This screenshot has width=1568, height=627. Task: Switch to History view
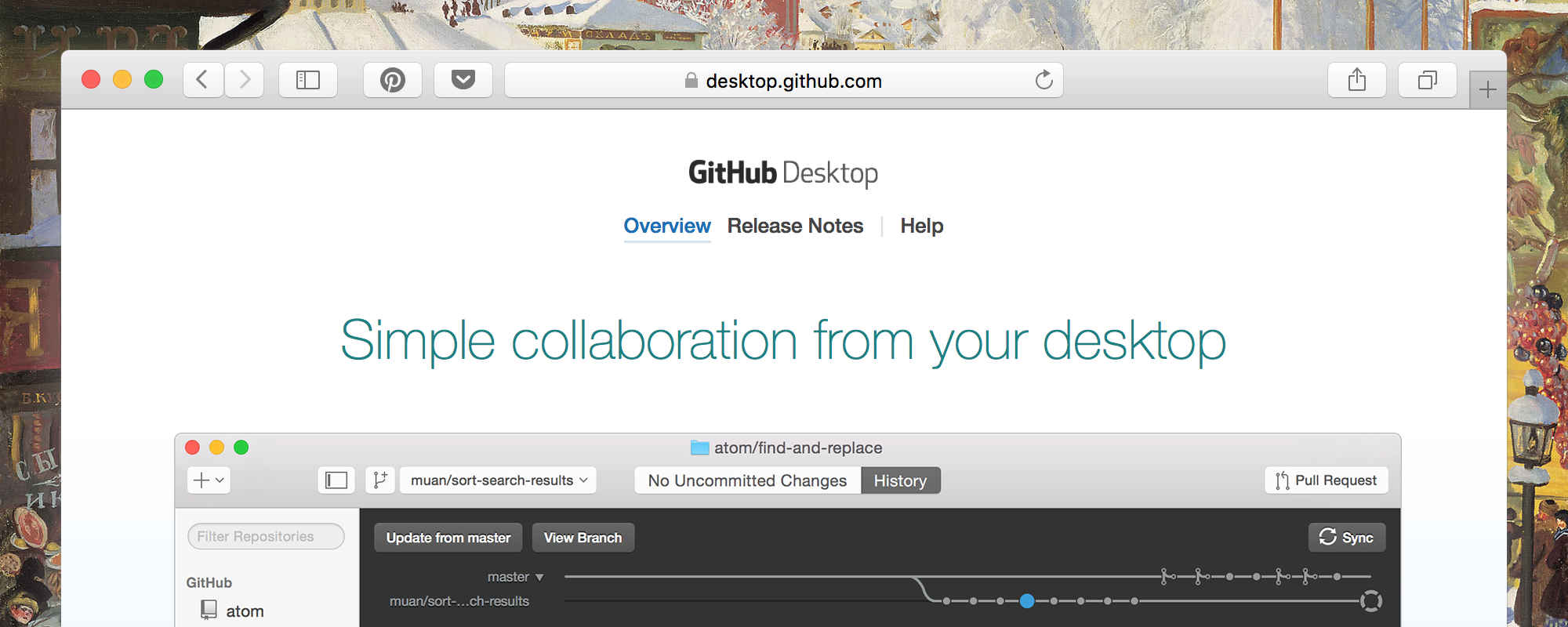click(x=901, y=480)
